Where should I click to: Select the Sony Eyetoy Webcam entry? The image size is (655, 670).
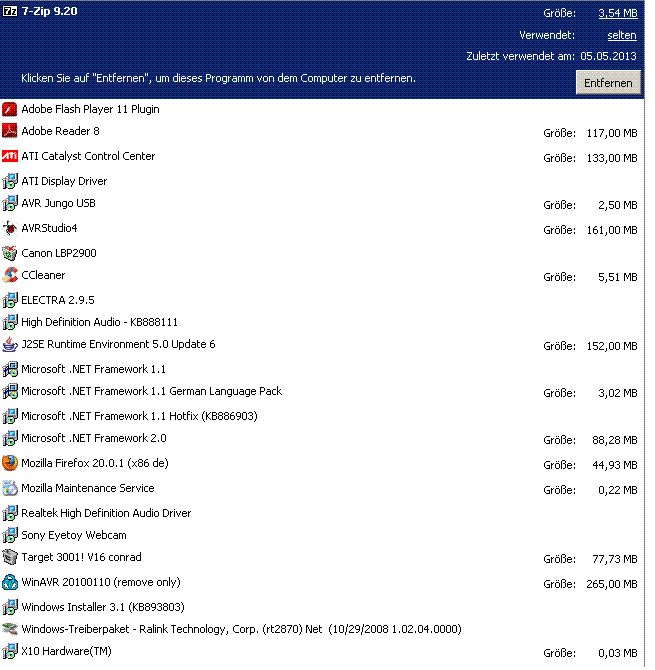tap(74, 535)
